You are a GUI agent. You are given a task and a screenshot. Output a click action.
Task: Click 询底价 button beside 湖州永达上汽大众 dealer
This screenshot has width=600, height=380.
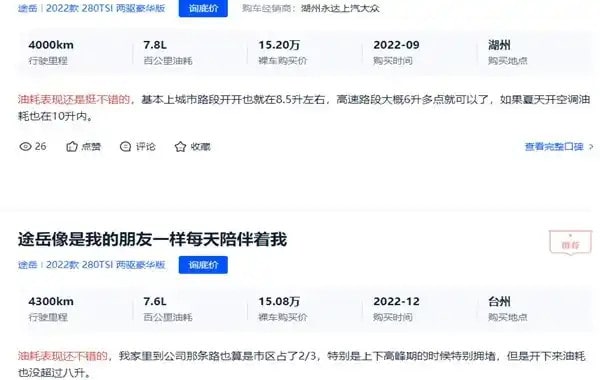pyautogui.click(x=203, y=8)
